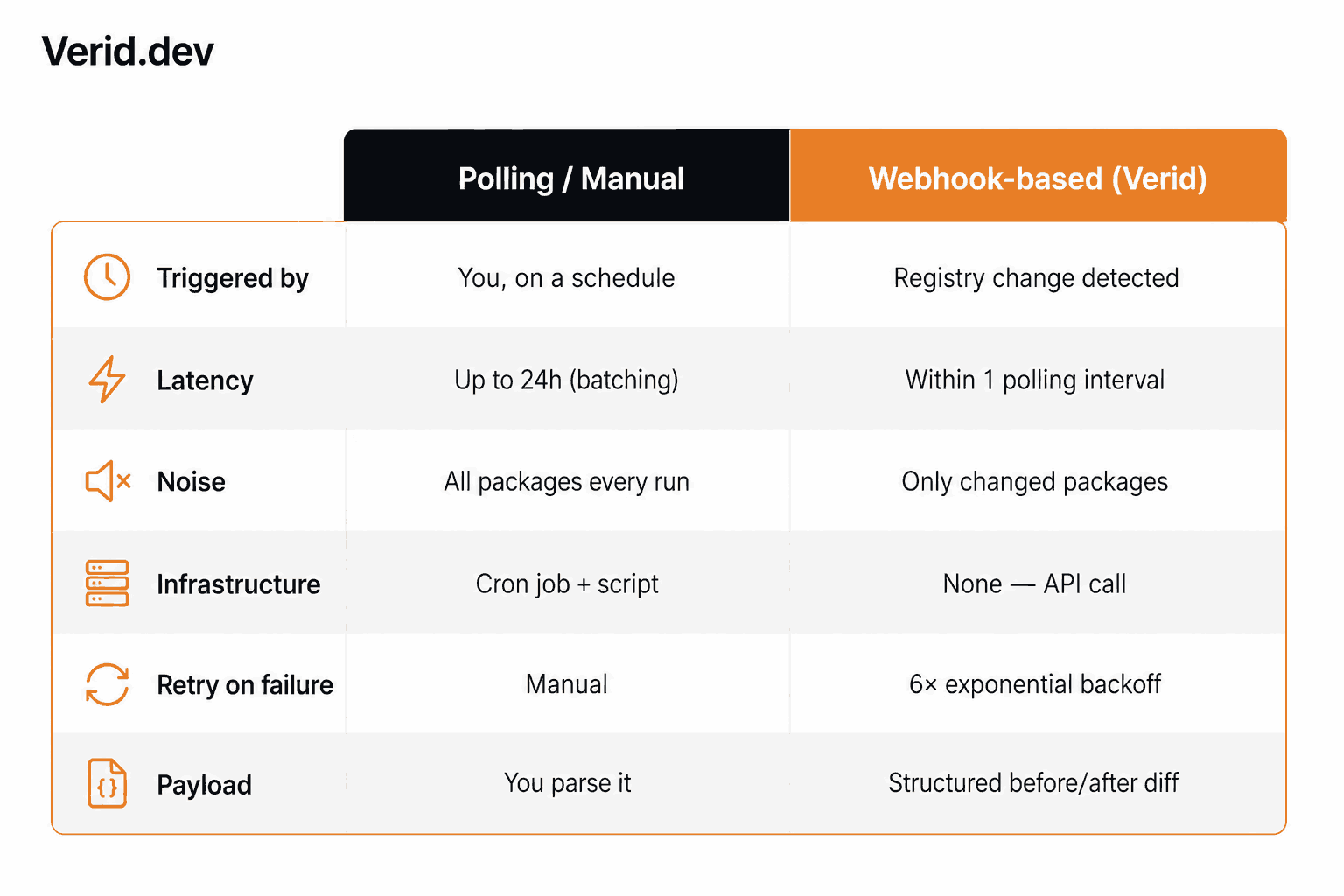The width and height of the screenshot is (1344, 896).
Task: Click the circular arrows Retry icon
Action: coord(108,684)
